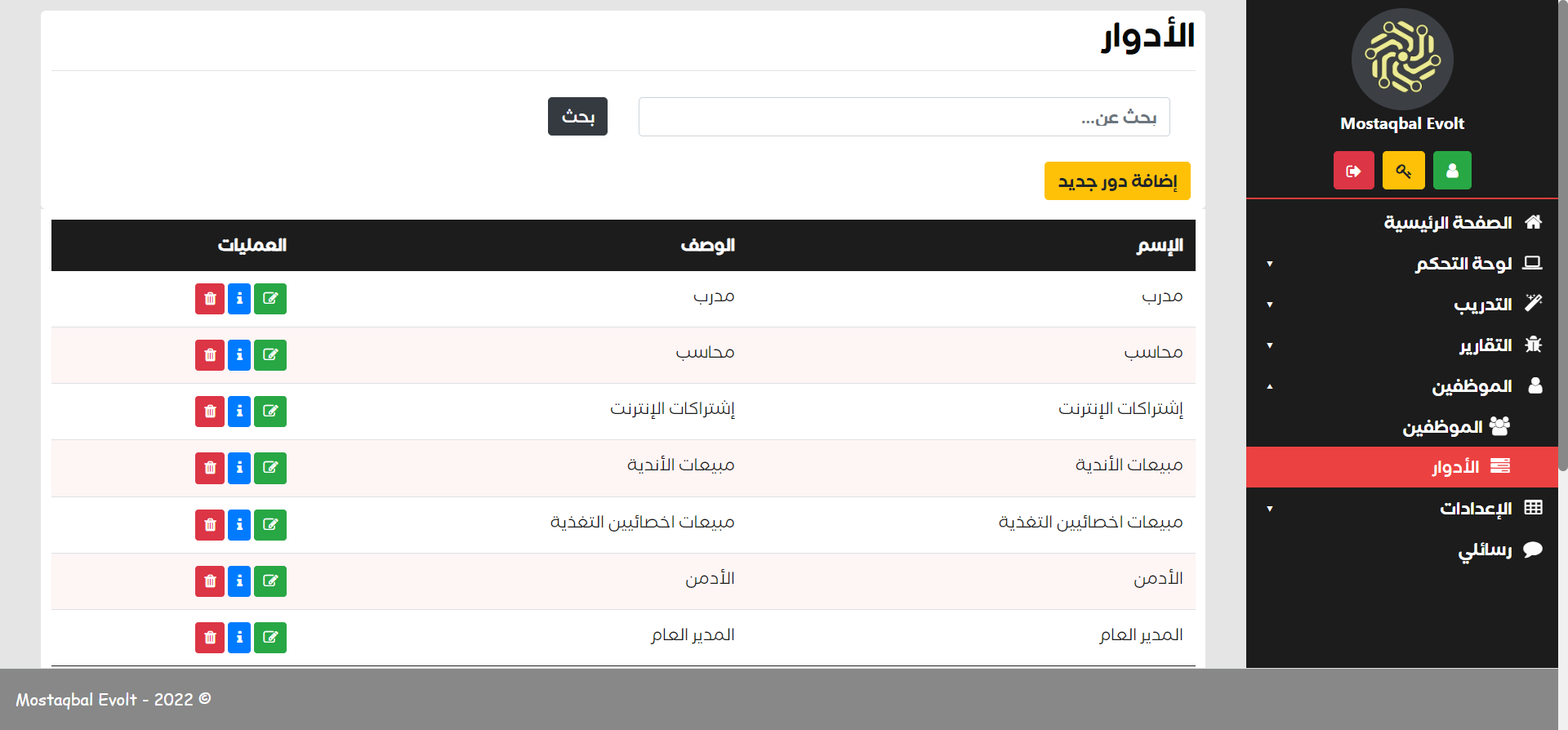
Task: Click the إضافة دور جديد button
Action: tap(1116, 181)
